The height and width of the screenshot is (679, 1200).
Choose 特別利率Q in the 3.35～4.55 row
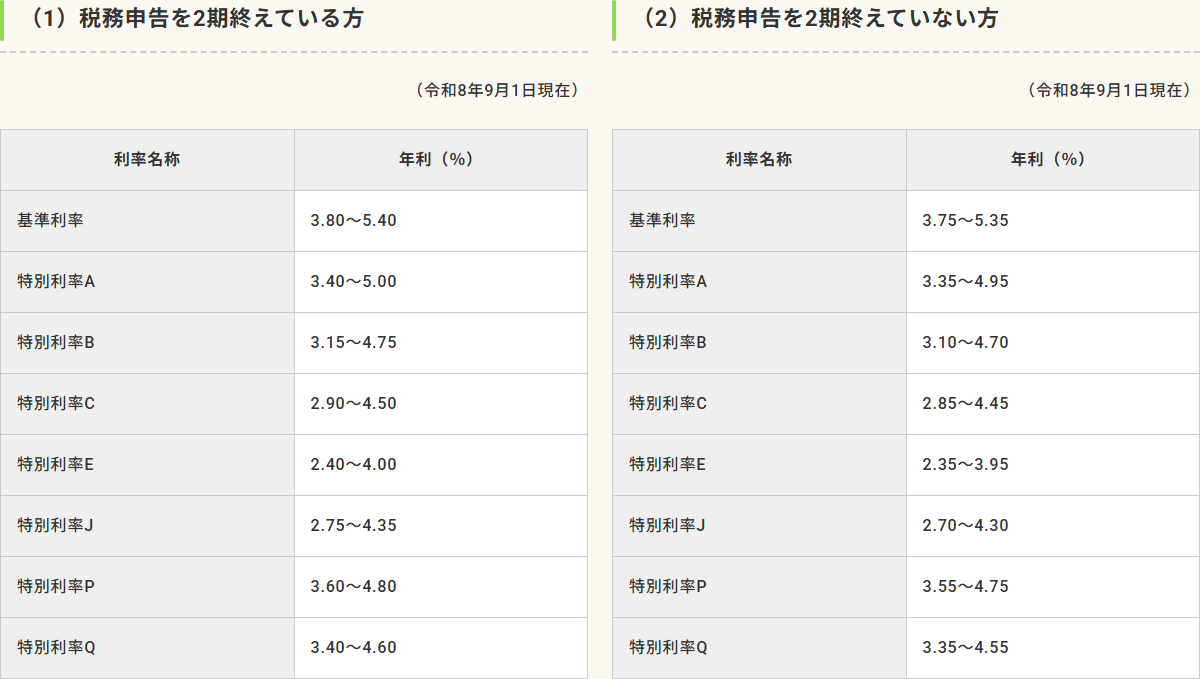(668, 647)
